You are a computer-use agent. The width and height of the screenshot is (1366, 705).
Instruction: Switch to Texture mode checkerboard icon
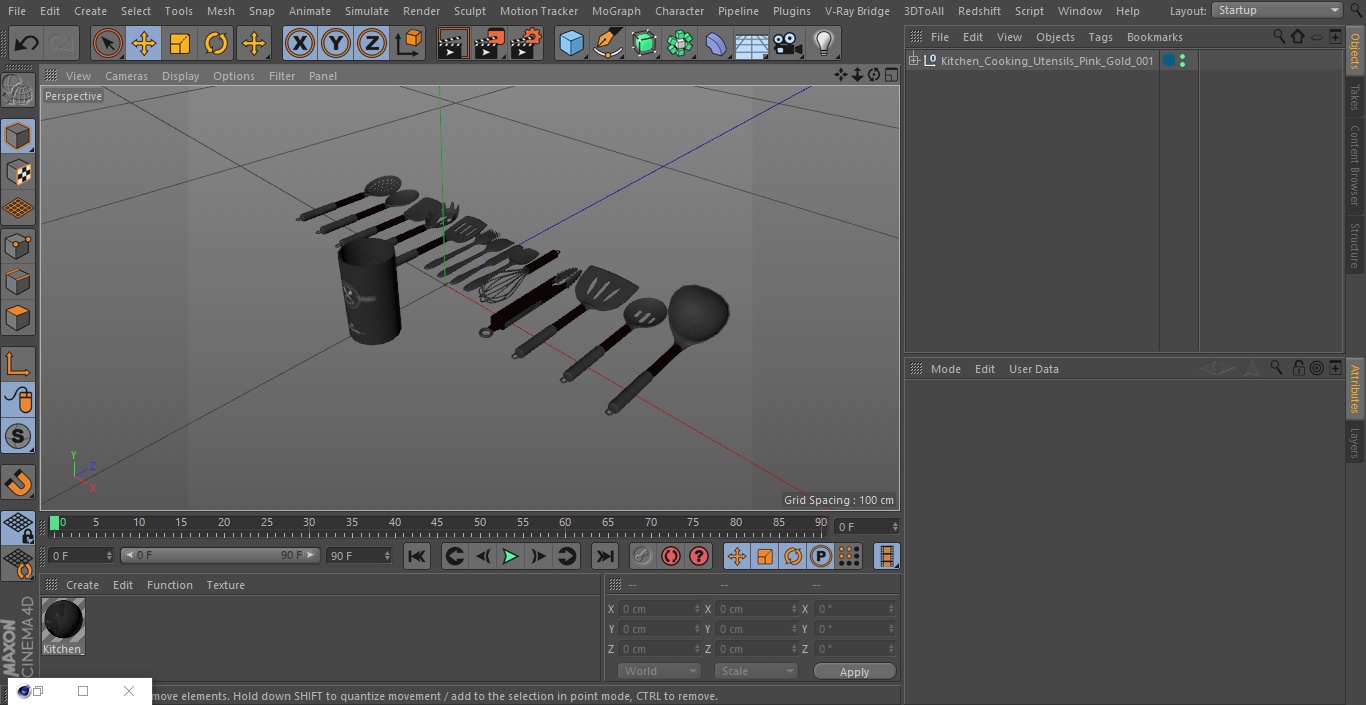[18, 173]
